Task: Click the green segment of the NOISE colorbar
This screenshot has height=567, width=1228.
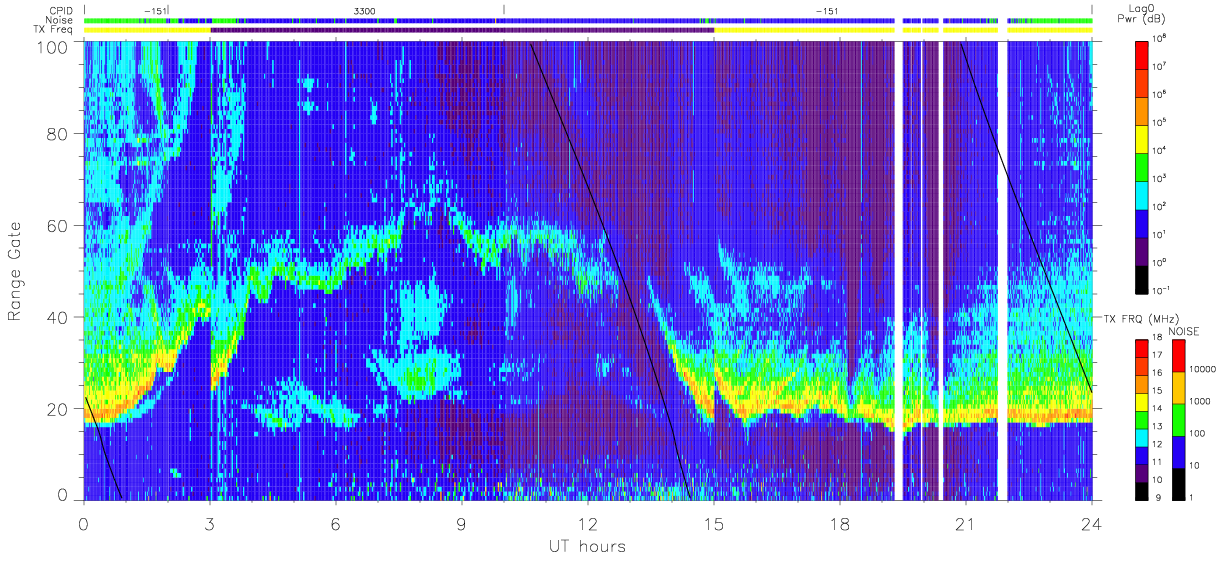Action: click(1179, 419)
